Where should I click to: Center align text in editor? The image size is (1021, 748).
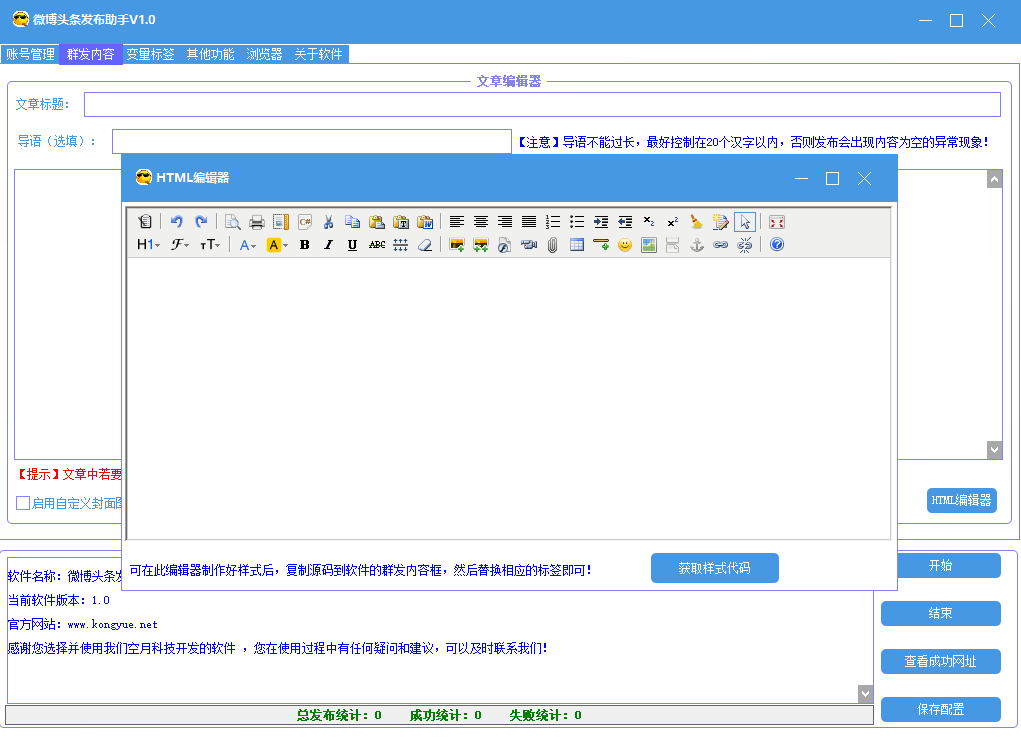pos(481,222)
